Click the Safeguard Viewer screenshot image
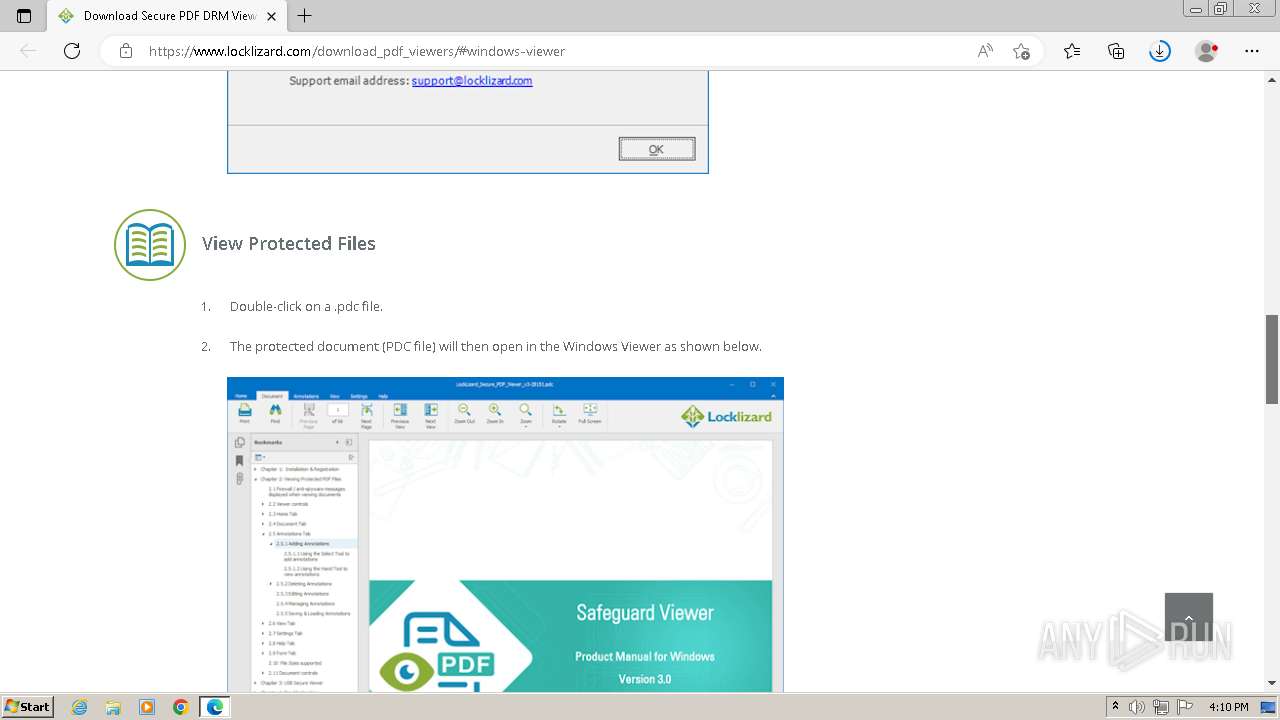The height and width of the screenshot is (720, 1280). (x=505, y=535)
